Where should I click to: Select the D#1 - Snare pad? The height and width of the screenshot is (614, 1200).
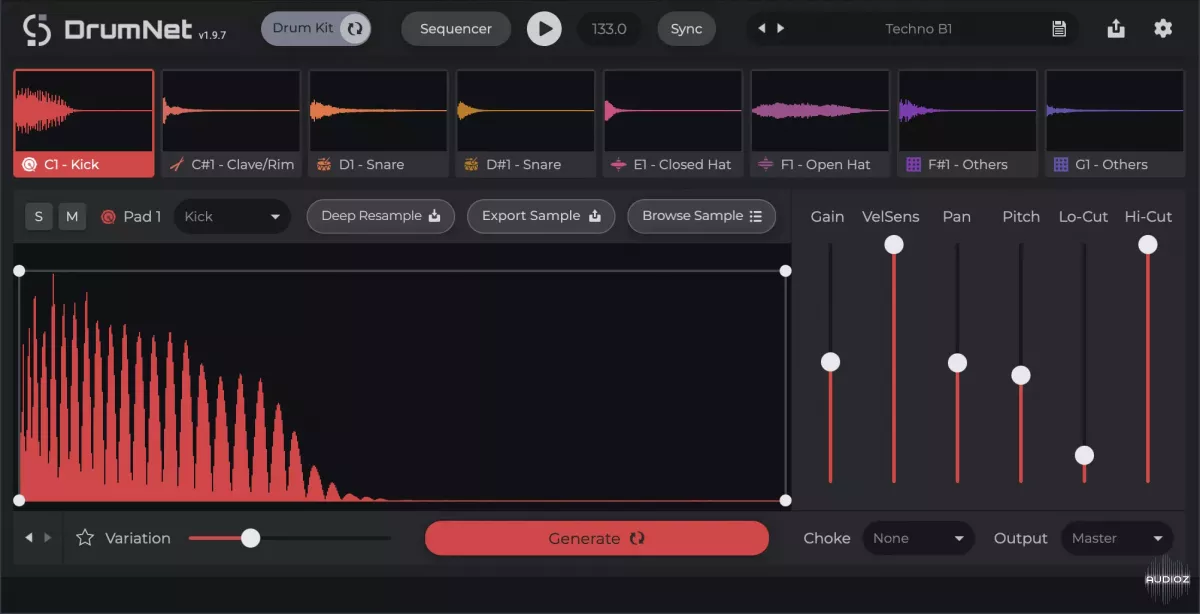point(525,123)
